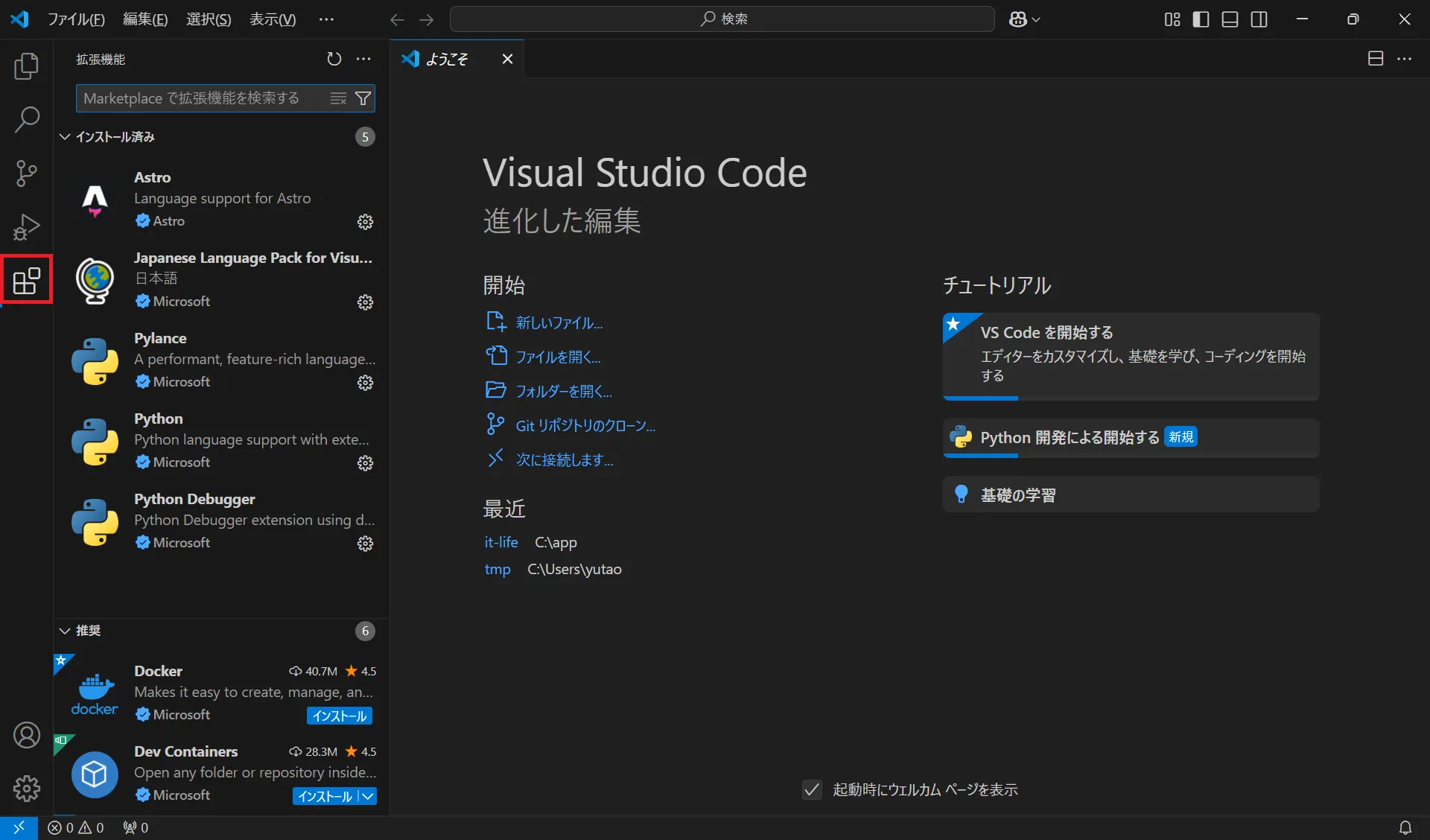
Task: Open the View menu
Action: pos(273,19)
